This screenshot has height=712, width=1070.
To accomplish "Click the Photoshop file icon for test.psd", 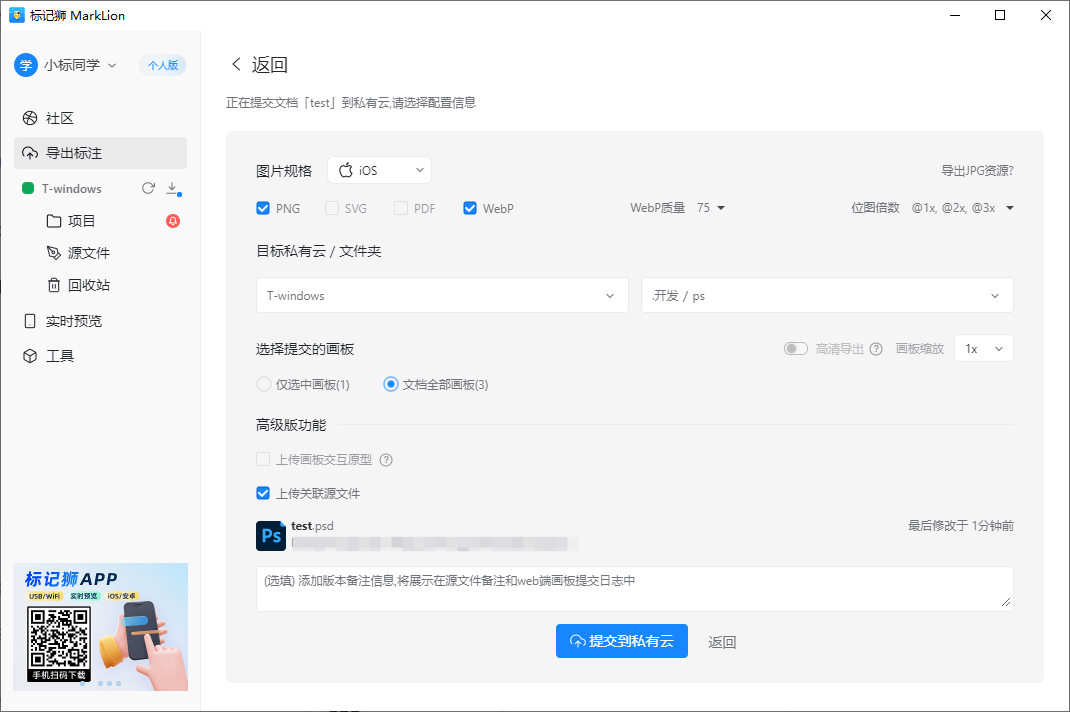I will point(270,536).
